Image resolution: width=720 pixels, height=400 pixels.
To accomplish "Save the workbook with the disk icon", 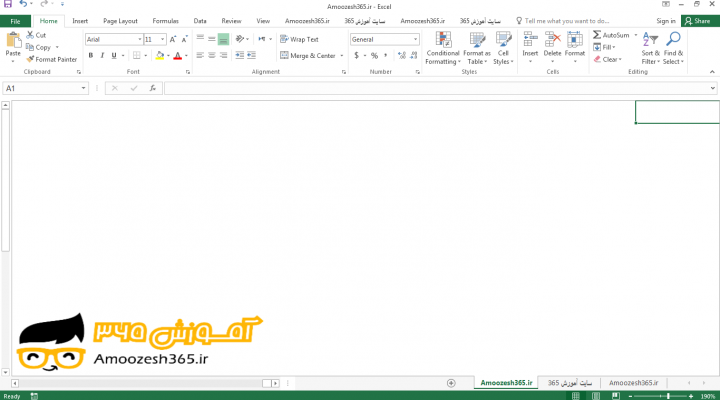I will 8,4.
